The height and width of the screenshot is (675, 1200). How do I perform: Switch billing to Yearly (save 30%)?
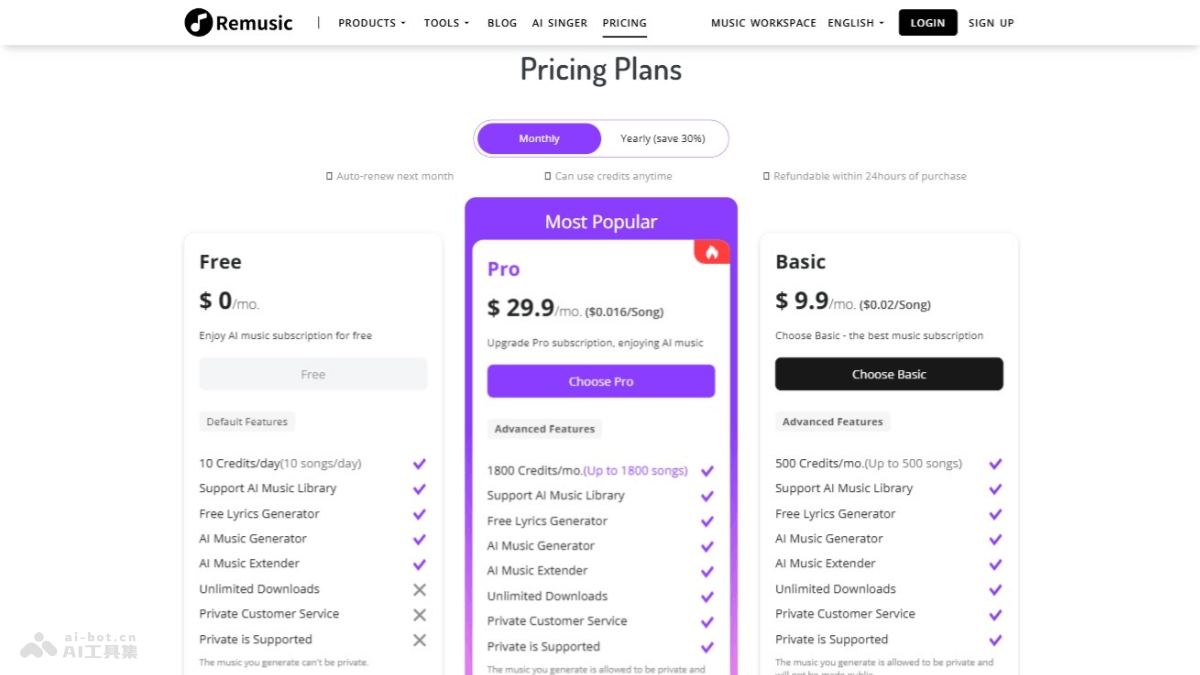point(662,139)
